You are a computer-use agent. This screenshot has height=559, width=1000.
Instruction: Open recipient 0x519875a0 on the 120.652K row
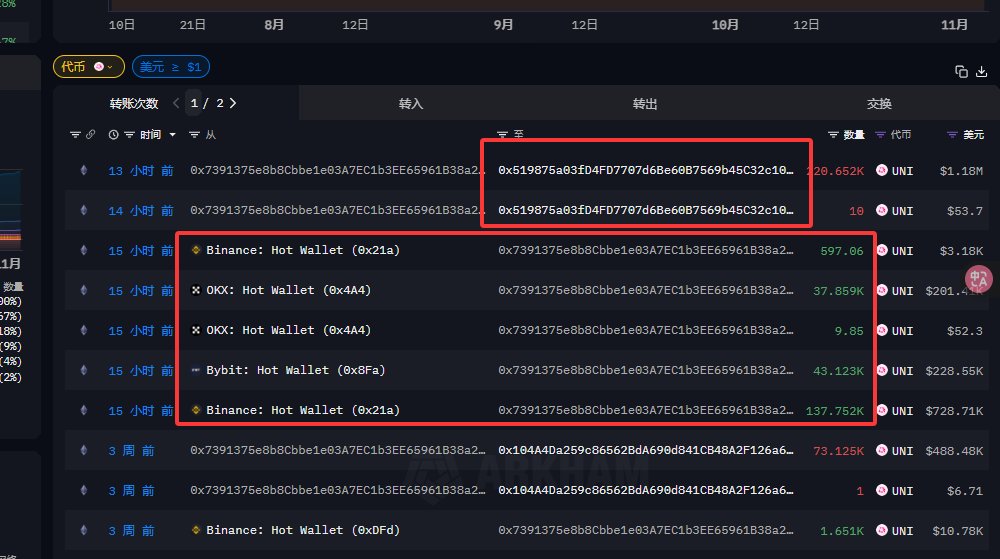click(645, 170)
